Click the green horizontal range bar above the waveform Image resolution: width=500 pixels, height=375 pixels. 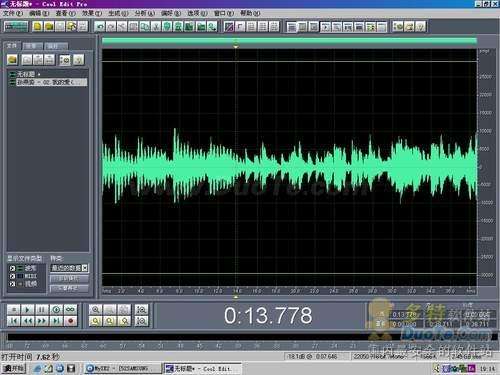pyautogui.click(x=289, y=41)
